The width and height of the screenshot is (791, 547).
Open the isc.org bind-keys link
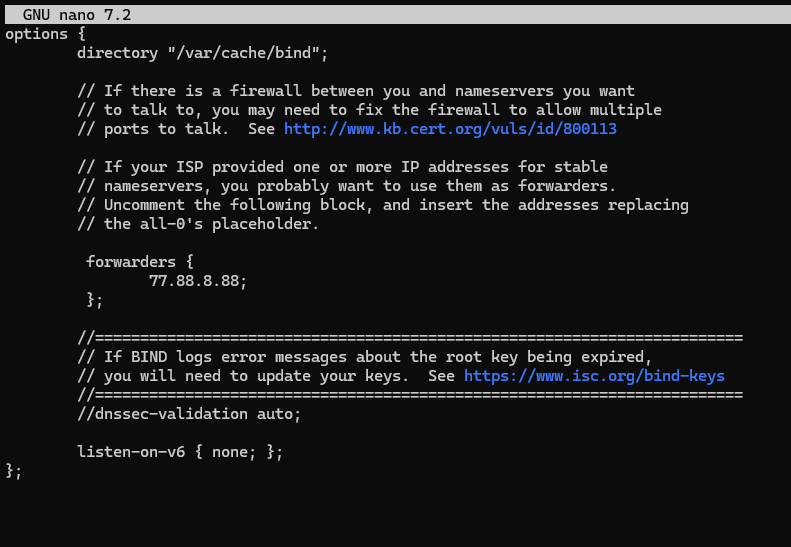[594, 376]
